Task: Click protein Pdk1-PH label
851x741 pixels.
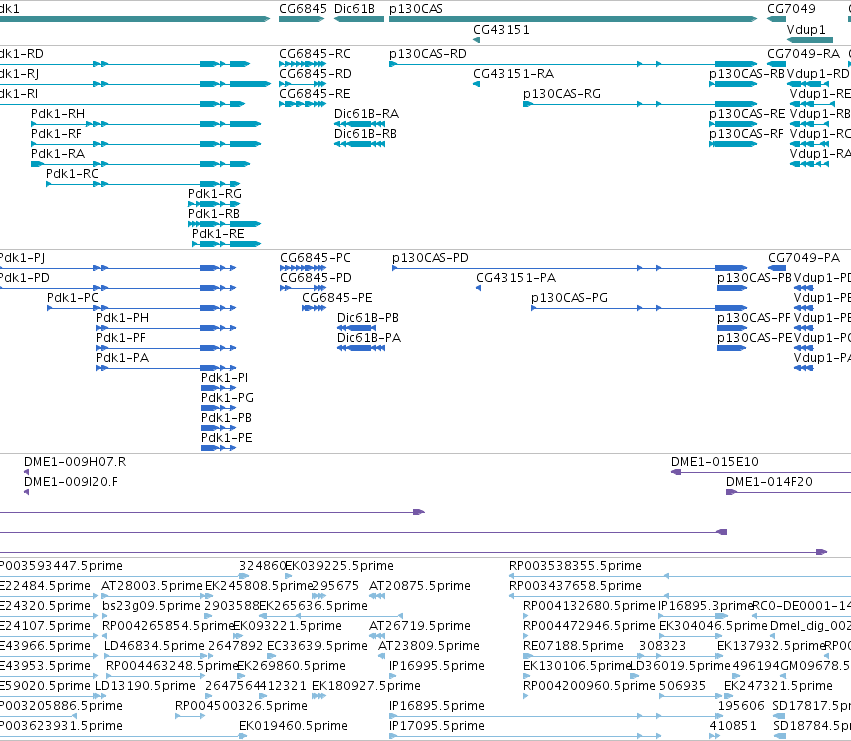Action: pos(122,318)
